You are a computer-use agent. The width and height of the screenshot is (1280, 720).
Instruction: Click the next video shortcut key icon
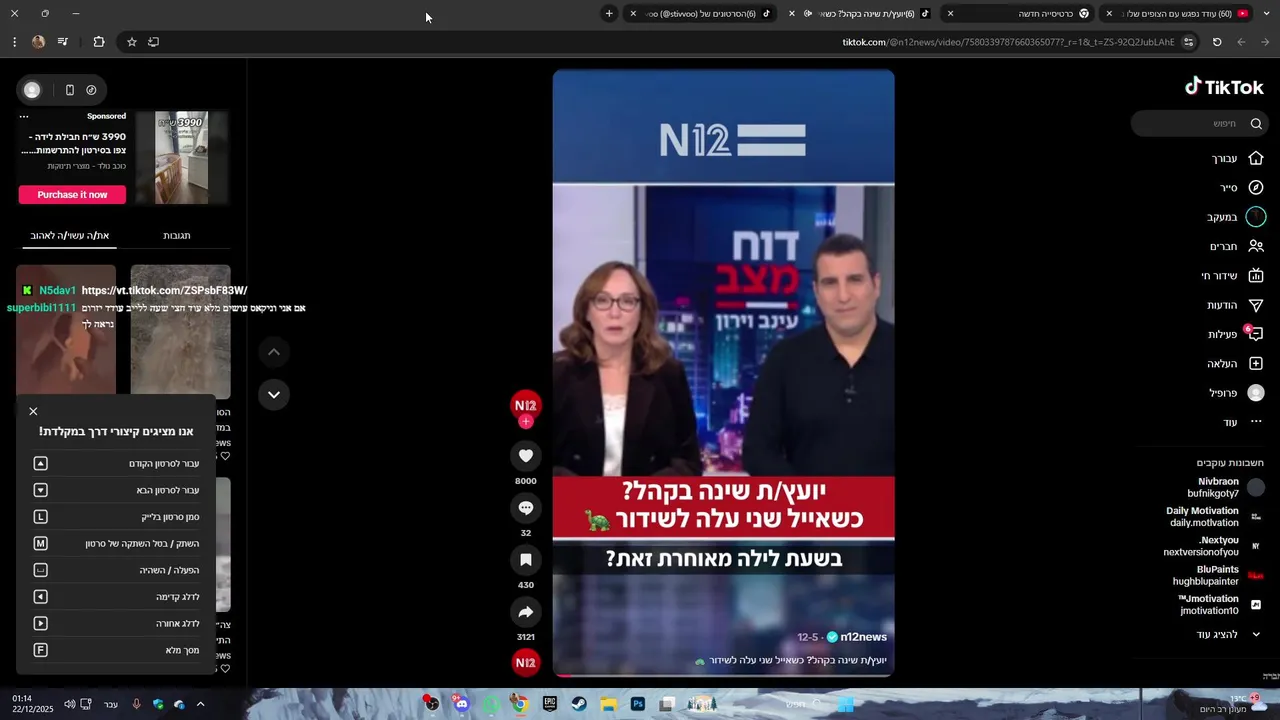coord(40,490)
